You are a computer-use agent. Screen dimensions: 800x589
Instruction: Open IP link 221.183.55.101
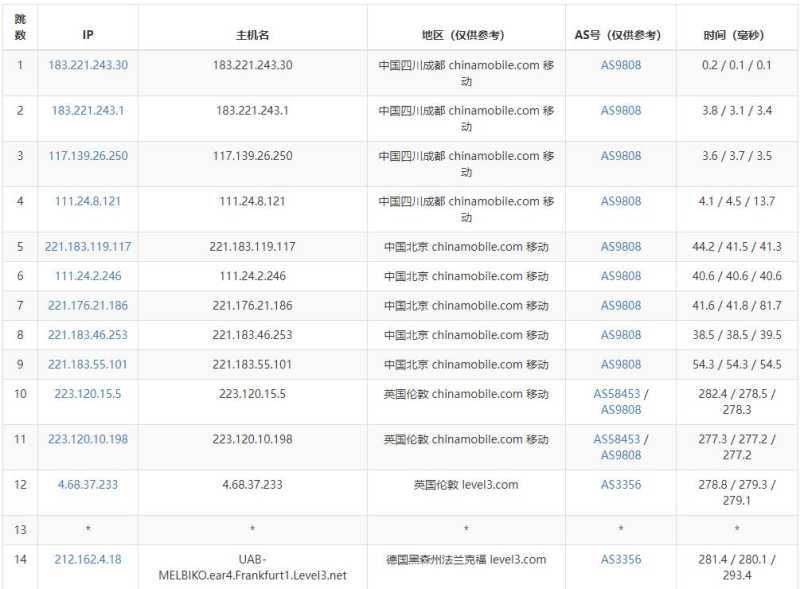pos(88,365)
